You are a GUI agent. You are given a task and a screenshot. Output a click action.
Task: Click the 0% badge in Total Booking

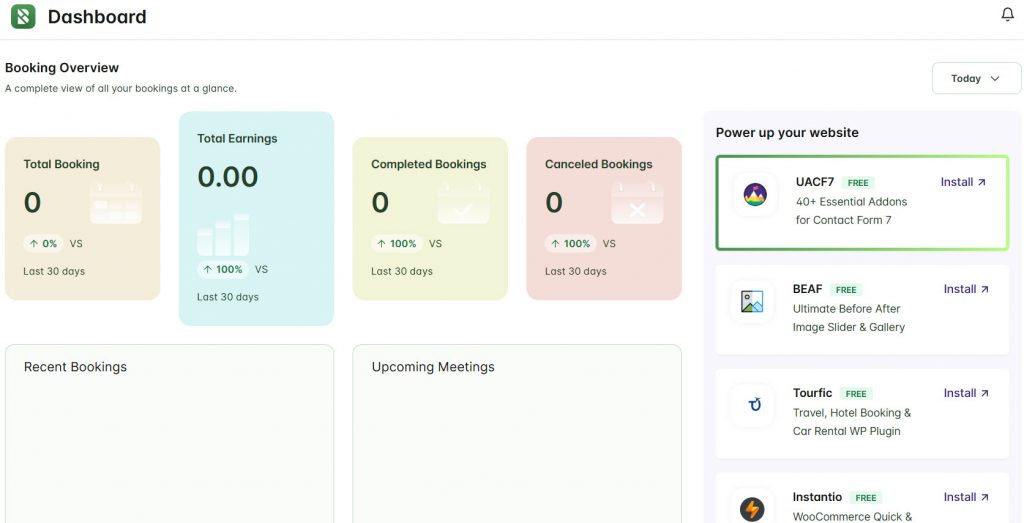click(43, 244)
